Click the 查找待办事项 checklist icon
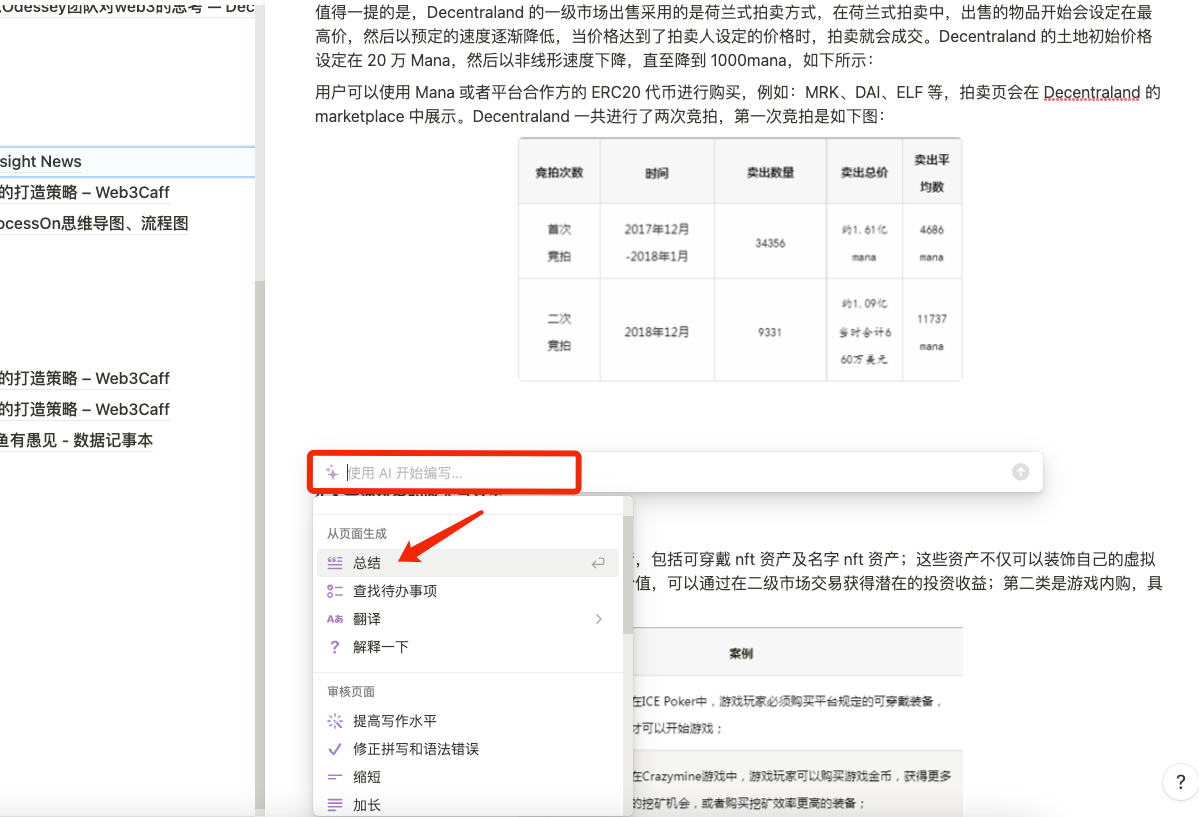1199x817 pixels. point(335,591)
